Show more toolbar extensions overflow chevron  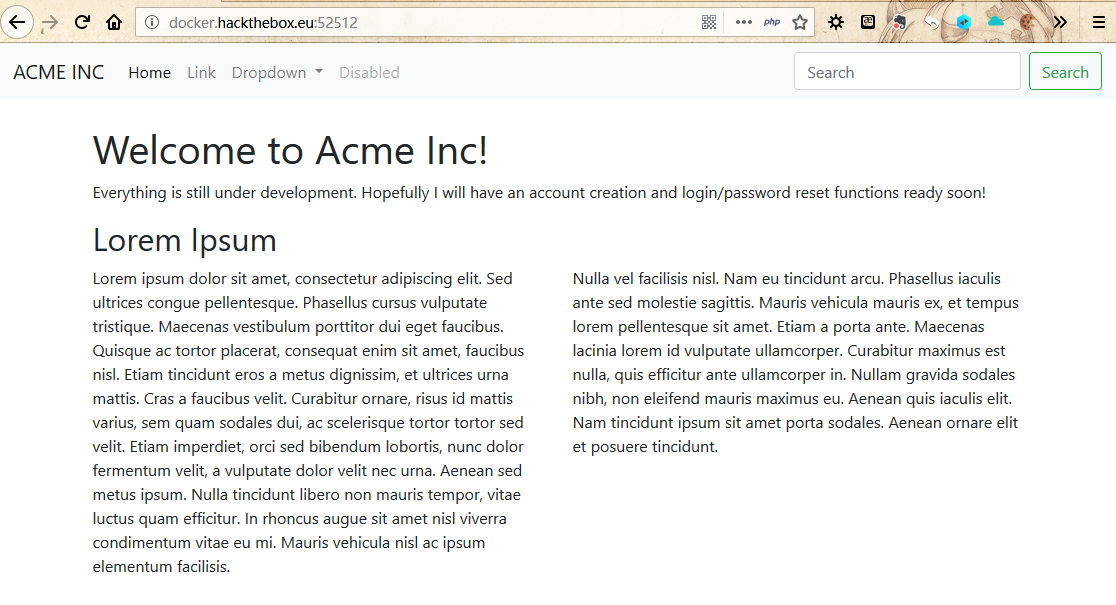click(1060, 22)
